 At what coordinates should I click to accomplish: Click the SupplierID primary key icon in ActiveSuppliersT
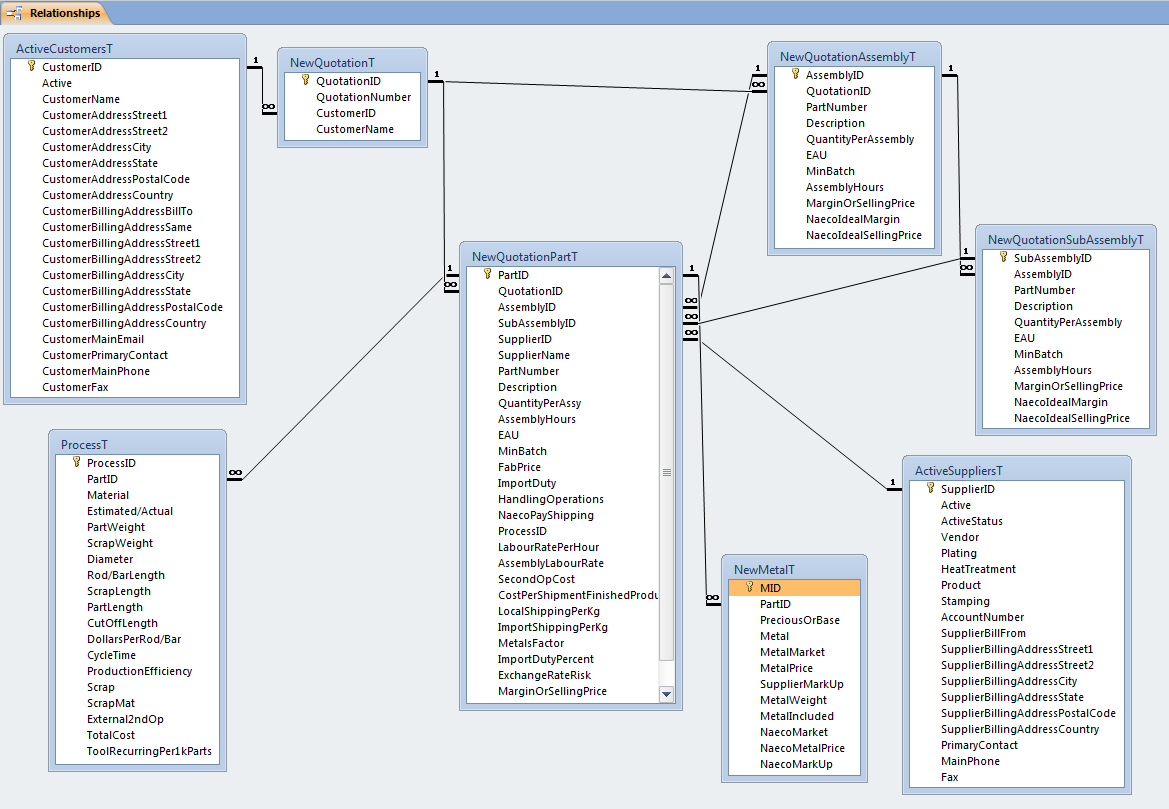(930, 488)
